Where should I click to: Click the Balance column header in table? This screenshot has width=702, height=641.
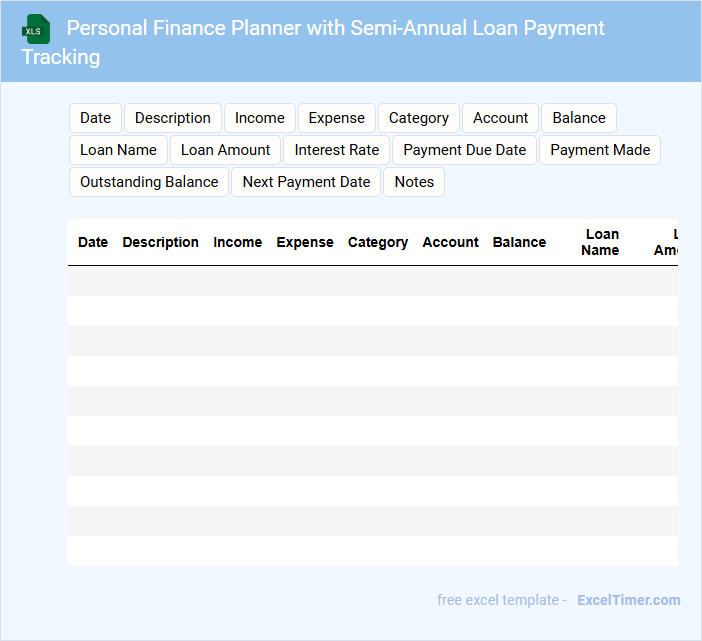[519, 242]
